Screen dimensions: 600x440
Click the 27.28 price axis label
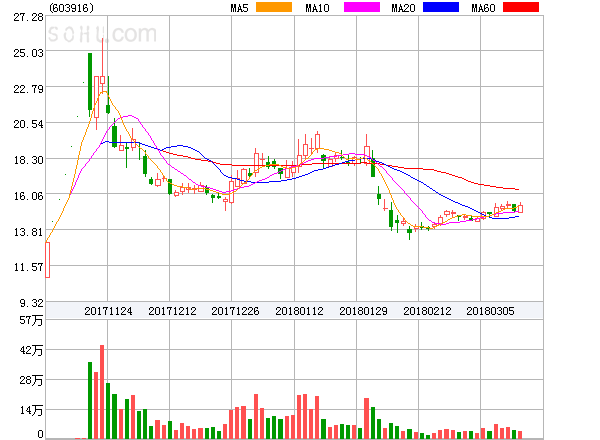click(x=28, y=17)
